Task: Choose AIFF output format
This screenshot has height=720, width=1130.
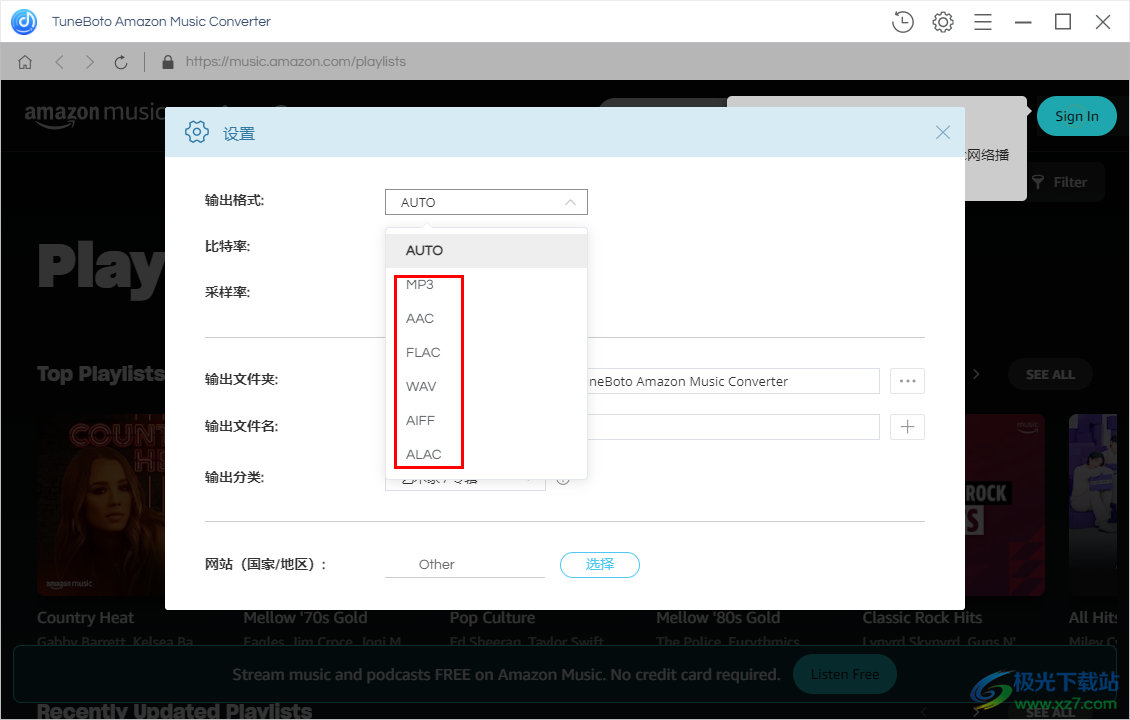Action: pyautogui.click(x=486, y=420)
